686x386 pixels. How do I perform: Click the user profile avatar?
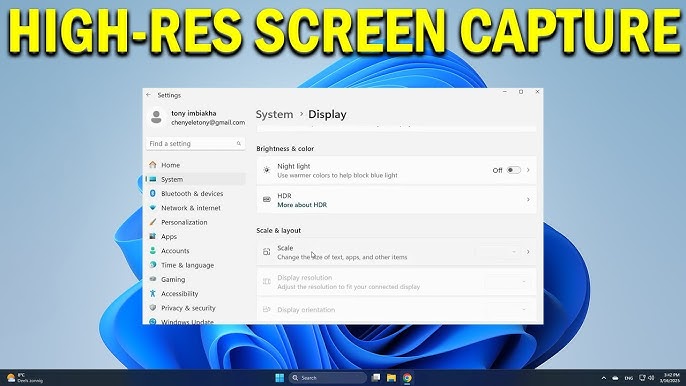(x=156, y=117)
